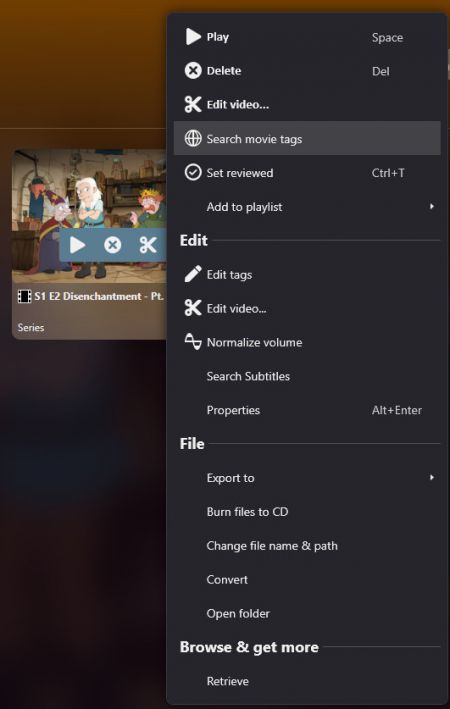Click the waveform icon for Normalize volume

[193, 342]
